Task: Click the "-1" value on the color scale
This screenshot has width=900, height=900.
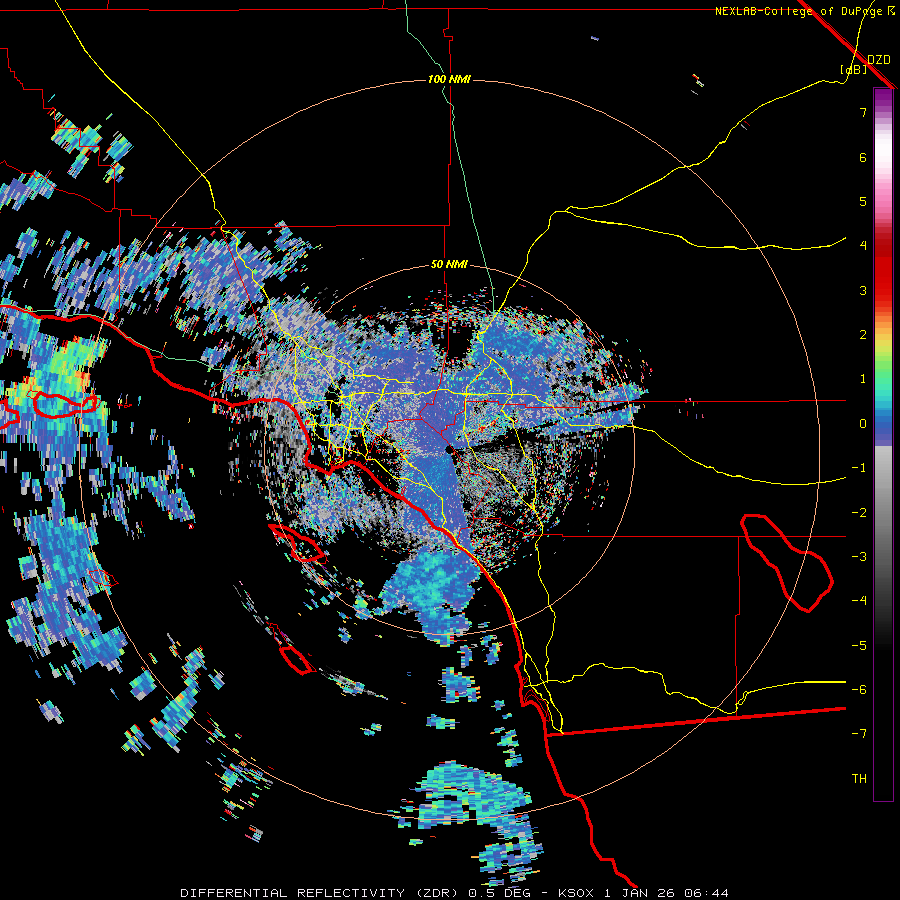Action: 859,468
